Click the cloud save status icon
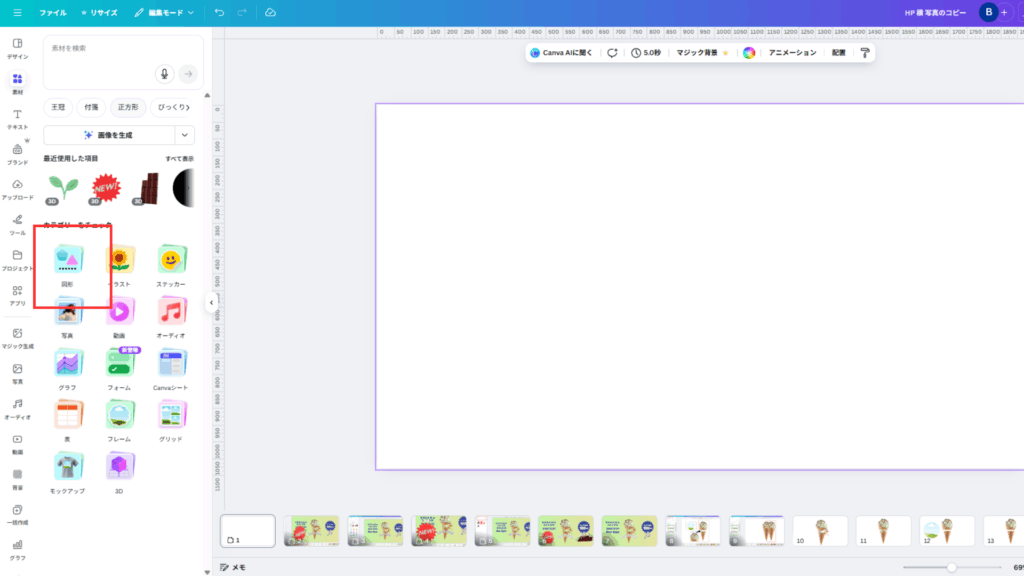This screenshot has height=576, width=1024. [270, 12]
